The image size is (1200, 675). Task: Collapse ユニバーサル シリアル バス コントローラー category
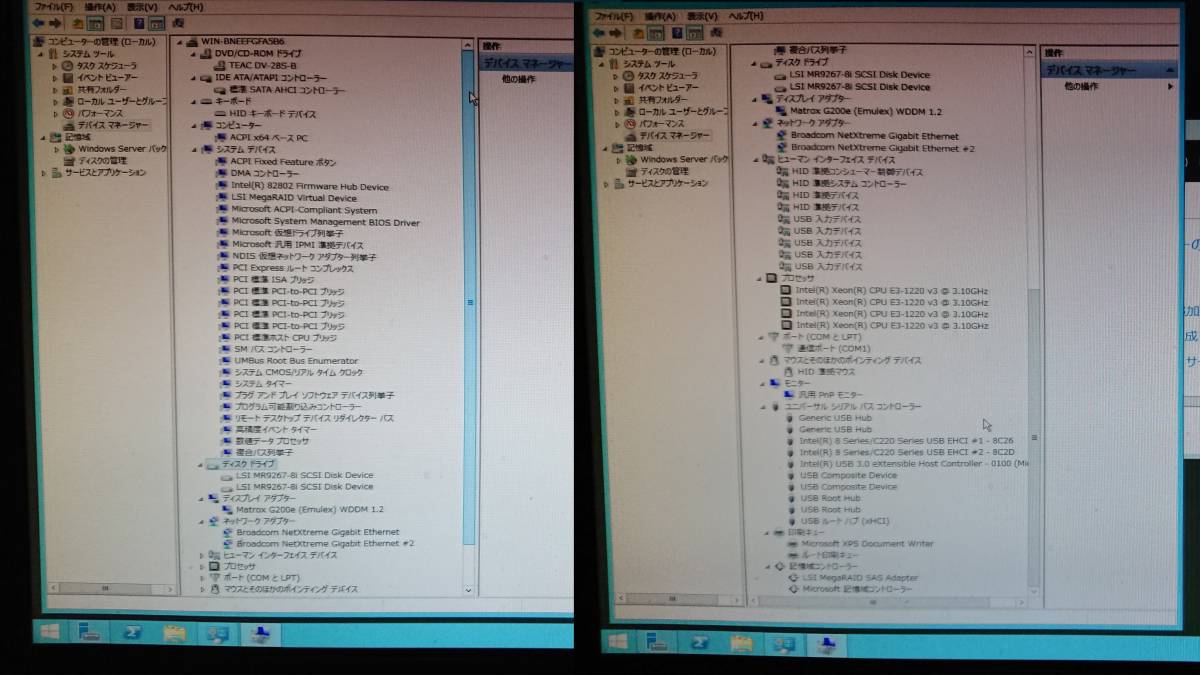[761, 406]
